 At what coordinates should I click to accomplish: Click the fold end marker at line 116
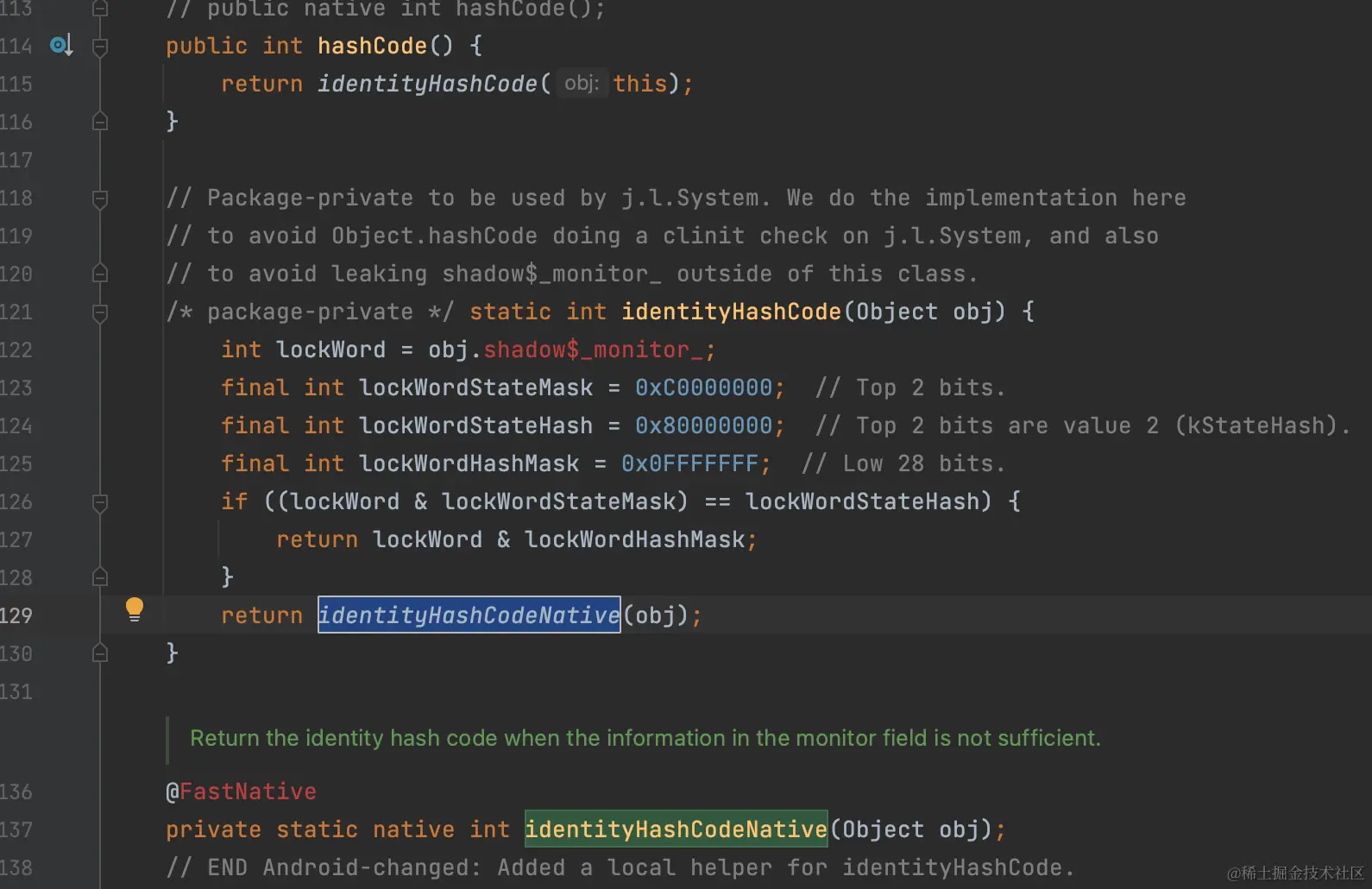pos(100,122)
